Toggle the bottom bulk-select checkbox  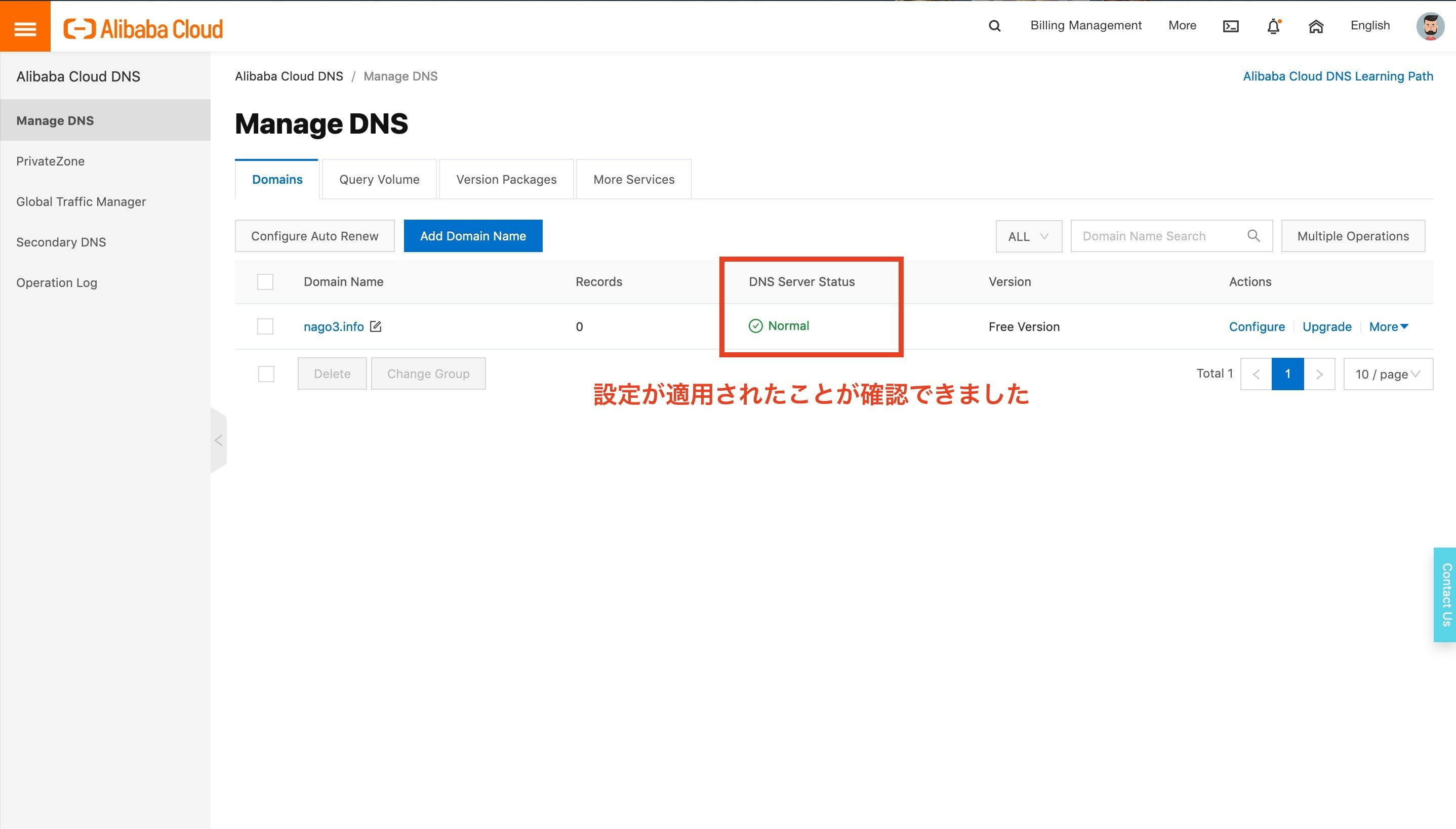pyautogui.click(x=266, y=374)
